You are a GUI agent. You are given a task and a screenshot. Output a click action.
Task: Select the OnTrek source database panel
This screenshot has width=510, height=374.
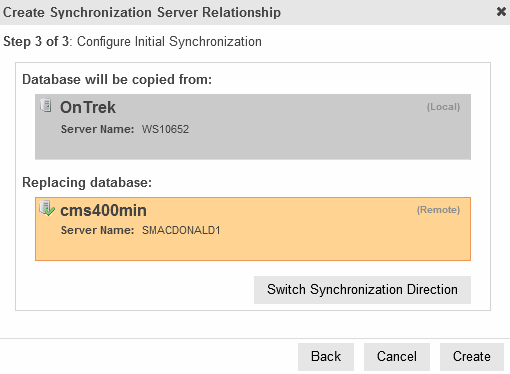[253, 127]
